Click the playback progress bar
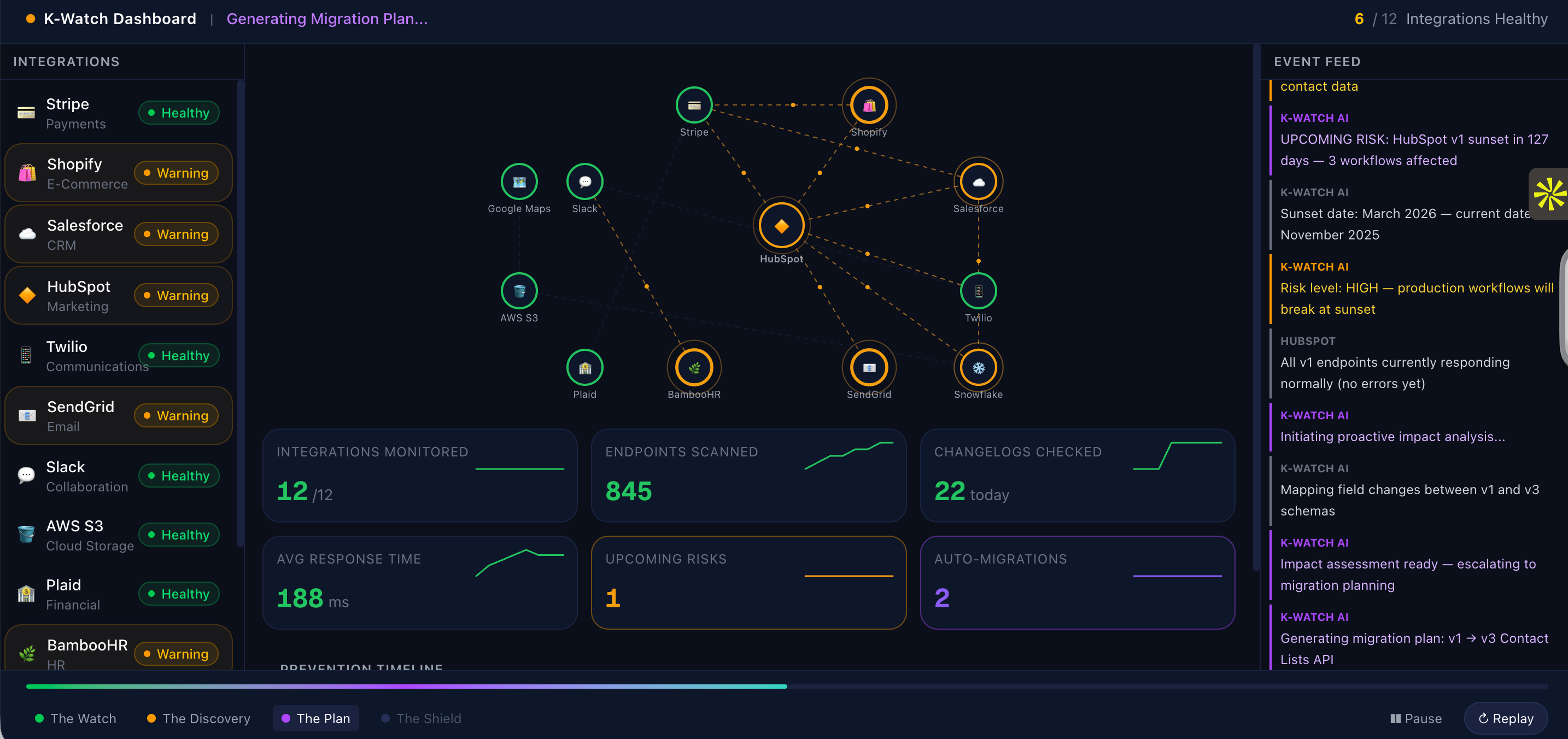 (786, 686)
